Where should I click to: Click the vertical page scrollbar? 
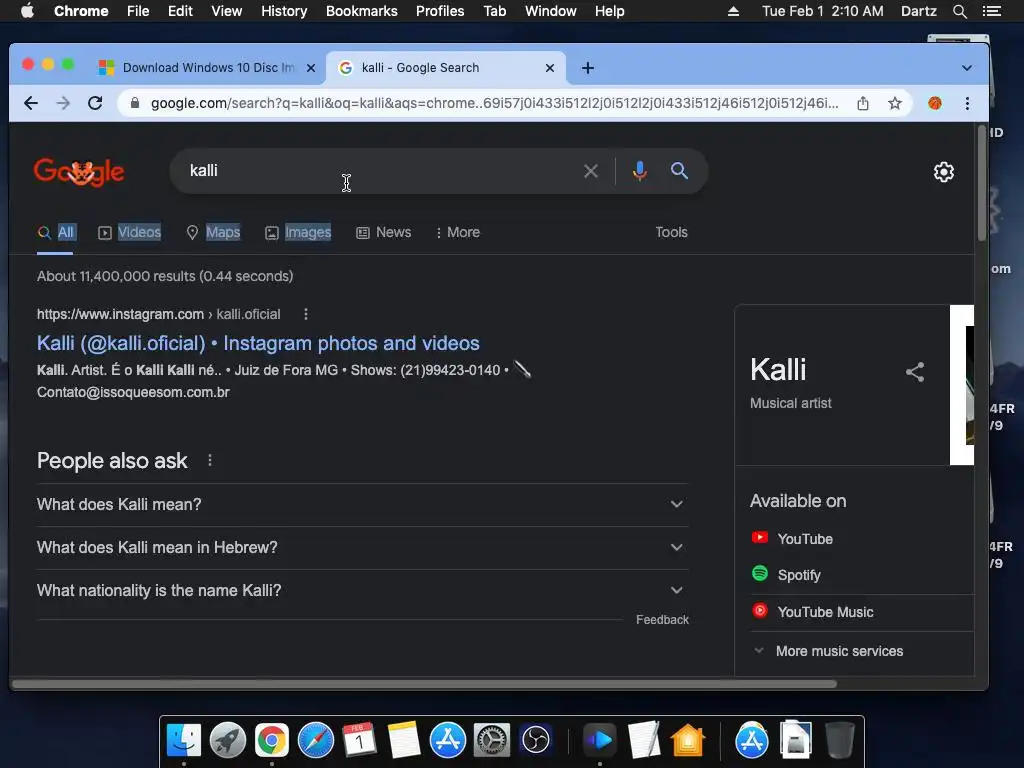coord(982,184)
